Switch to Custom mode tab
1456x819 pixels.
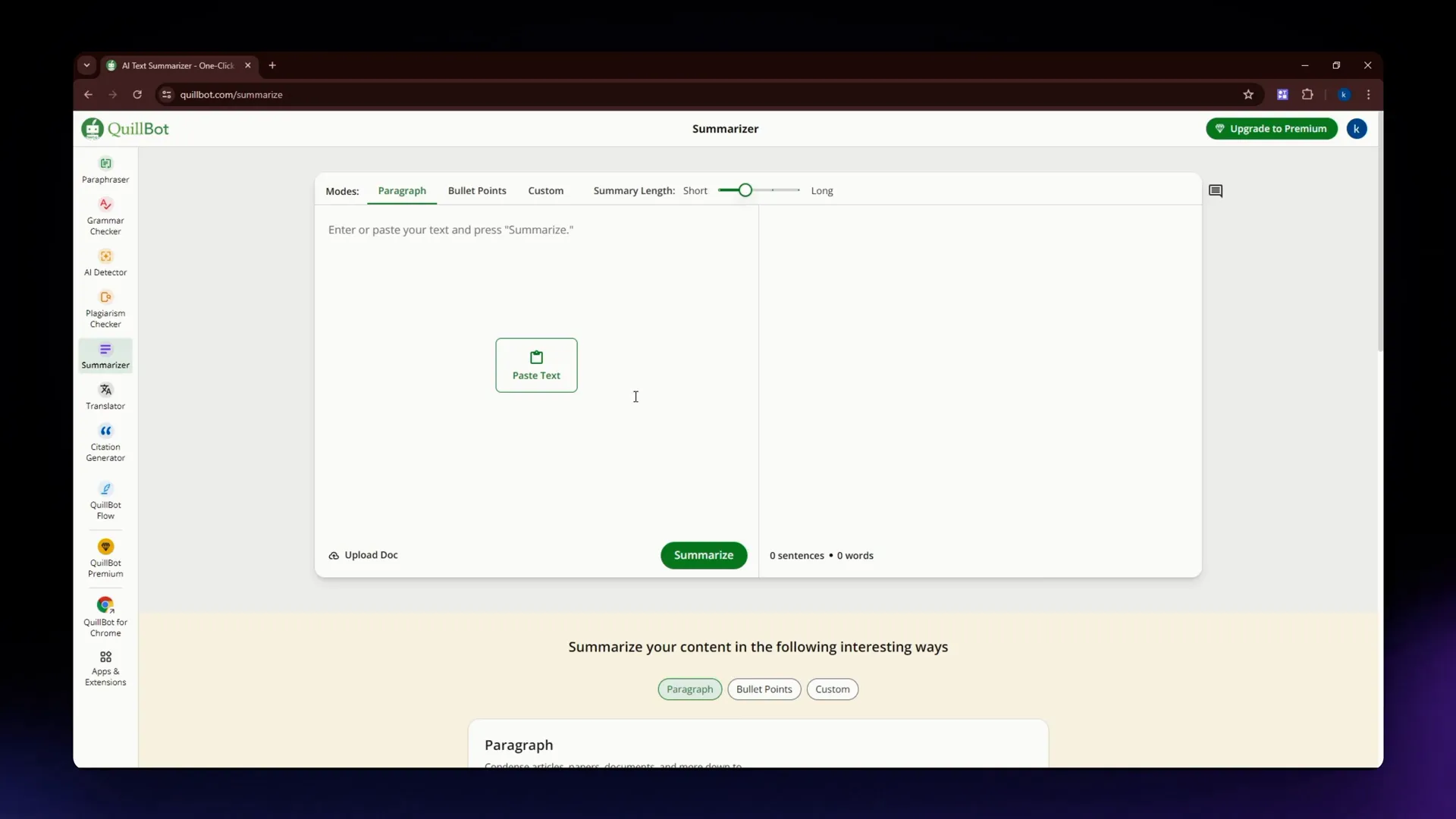(x=546, y=190)
